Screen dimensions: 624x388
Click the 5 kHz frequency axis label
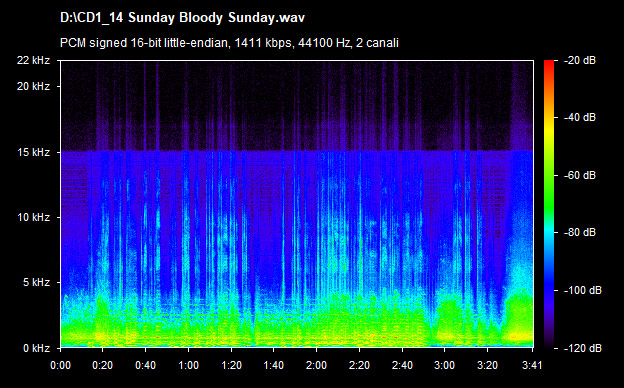36,283
